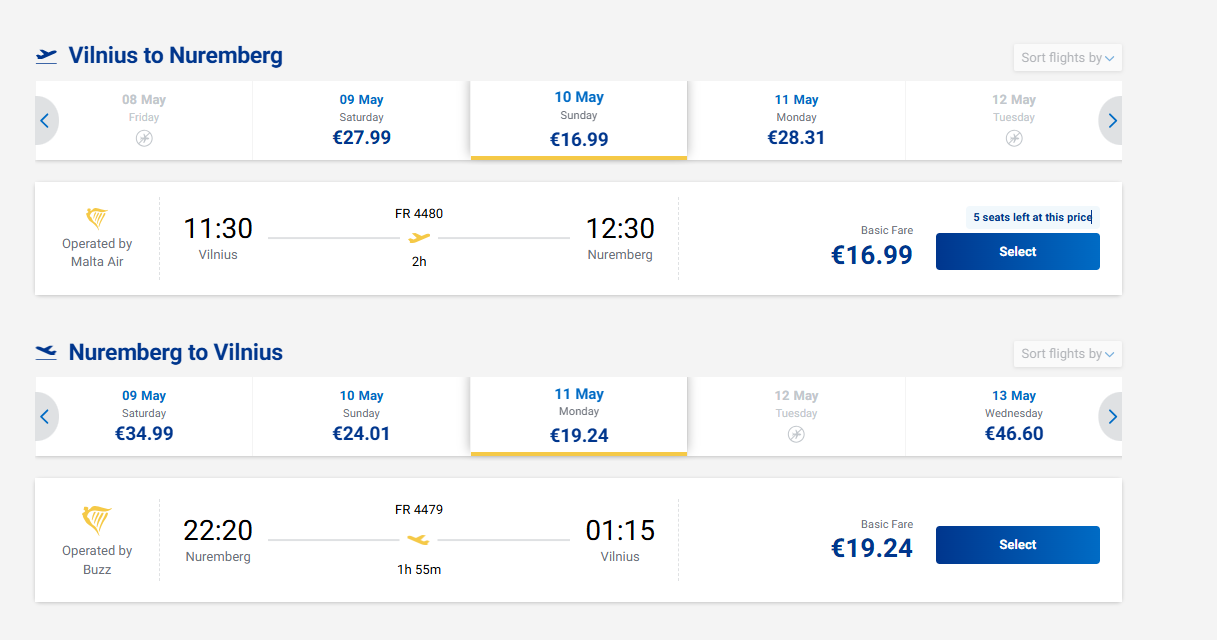The width and height of the screenshot is (1217, 640).
Task: Click the Buzz operator harp logo
Action: [x=97, y=520]
